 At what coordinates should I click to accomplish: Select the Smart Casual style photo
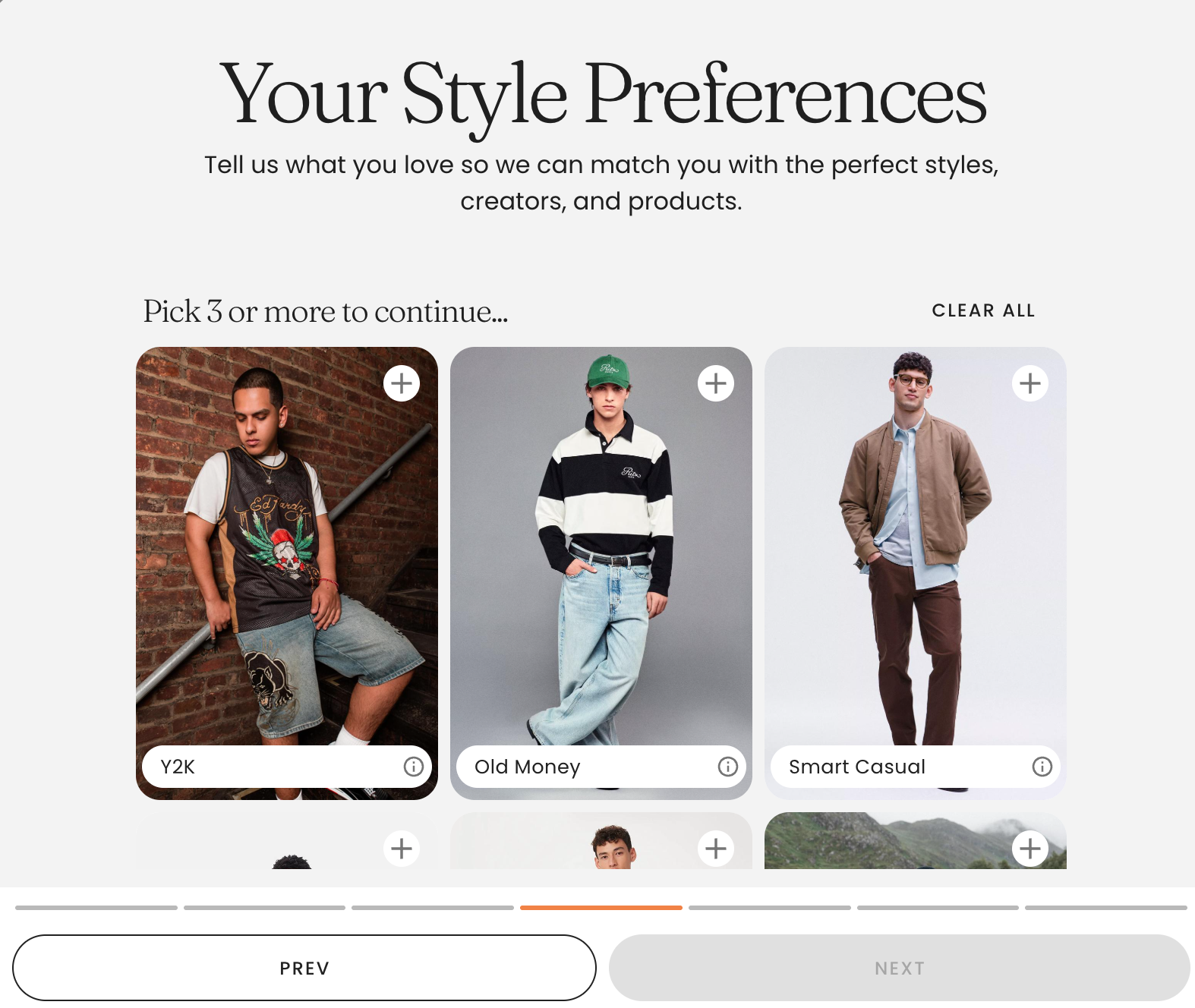click(x=916, y=547)
